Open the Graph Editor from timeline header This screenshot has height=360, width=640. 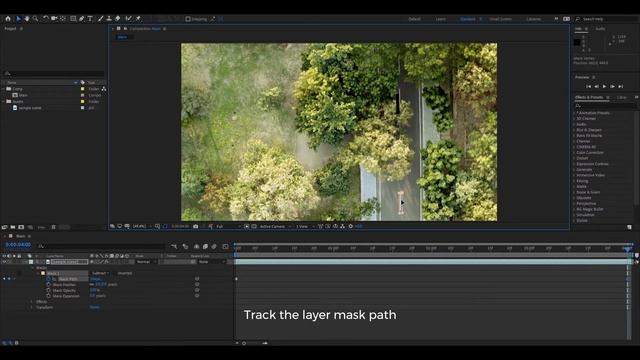[225, 247]
